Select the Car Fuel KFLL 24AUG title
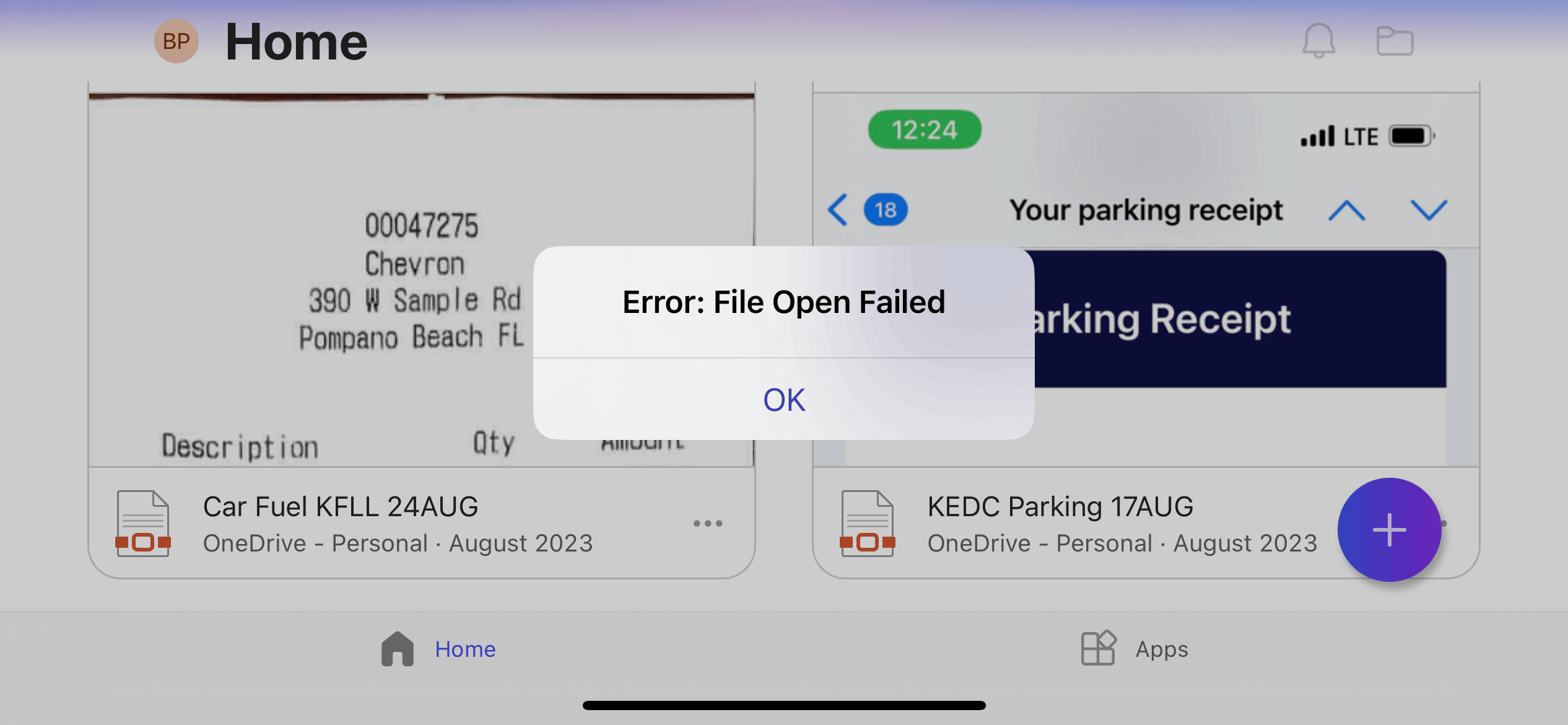This screenshot has height=725, width=1568. (x=341, y=507)
